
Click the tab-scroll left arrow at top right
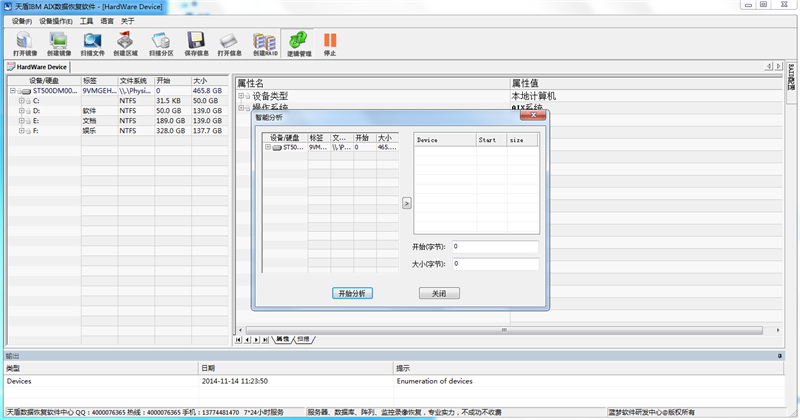pos(769,66)
